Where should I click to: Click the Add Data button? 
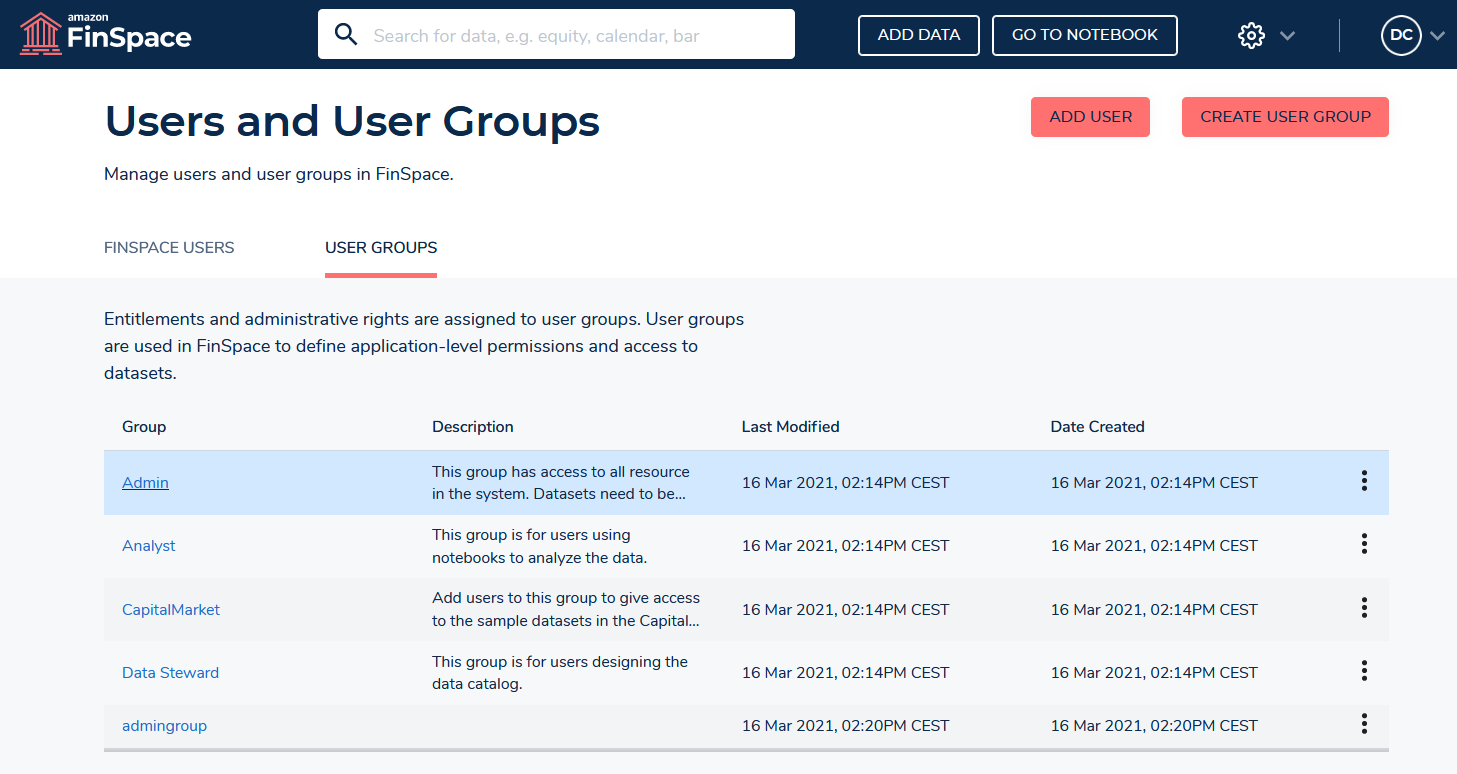919,35
